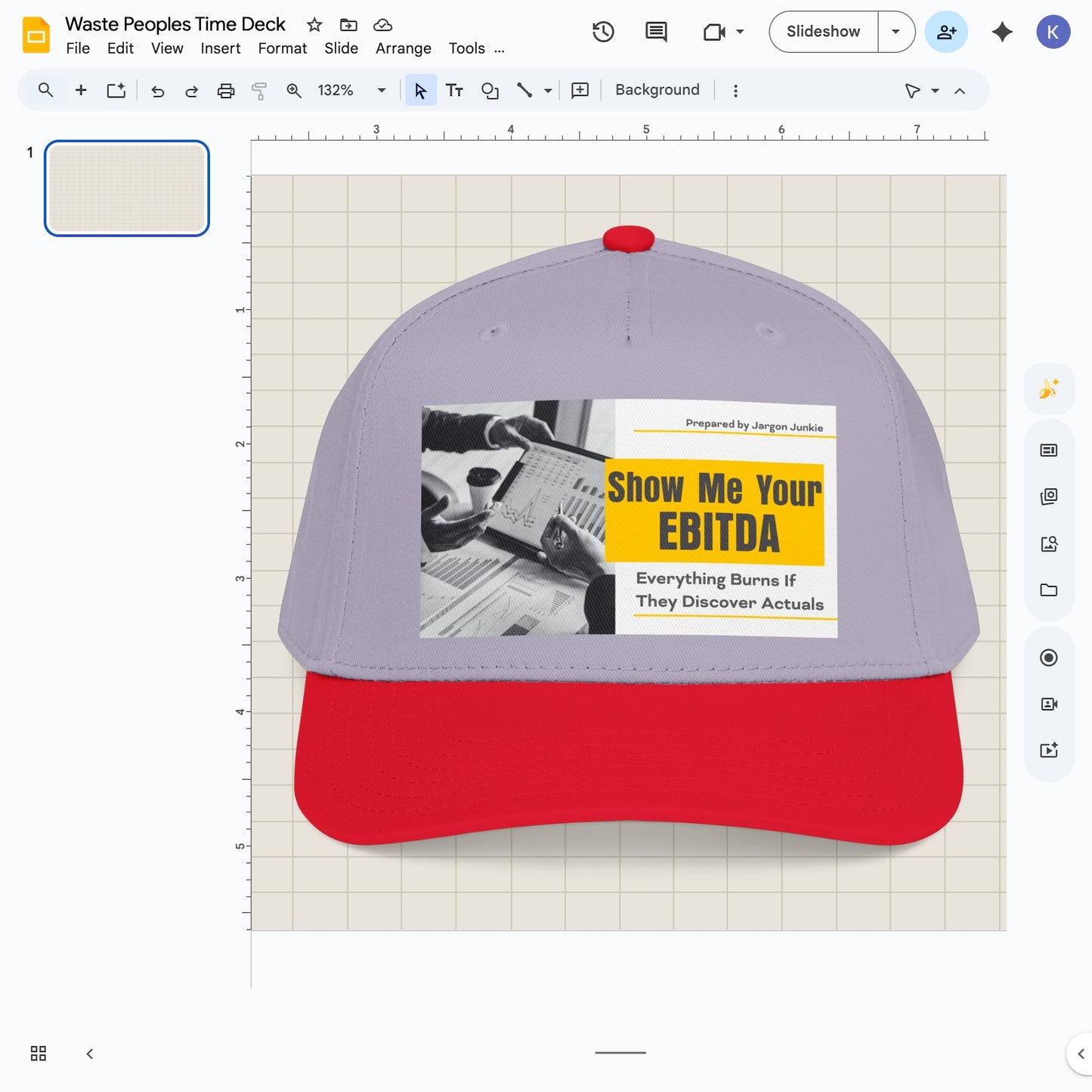Start a video call with camera icon

point(714,32)
